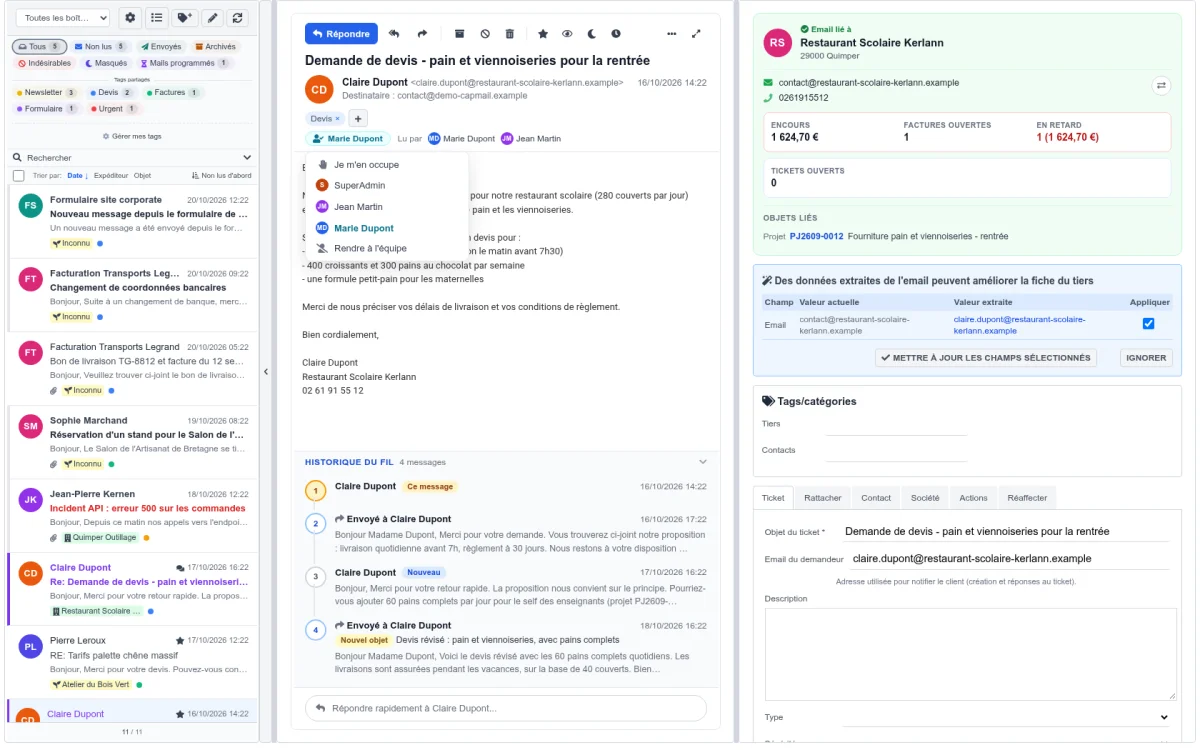The height and width of the screenshot is (750, 1200).
Task: Click the search magnifier icon
Action: click(x=18, y=158)
